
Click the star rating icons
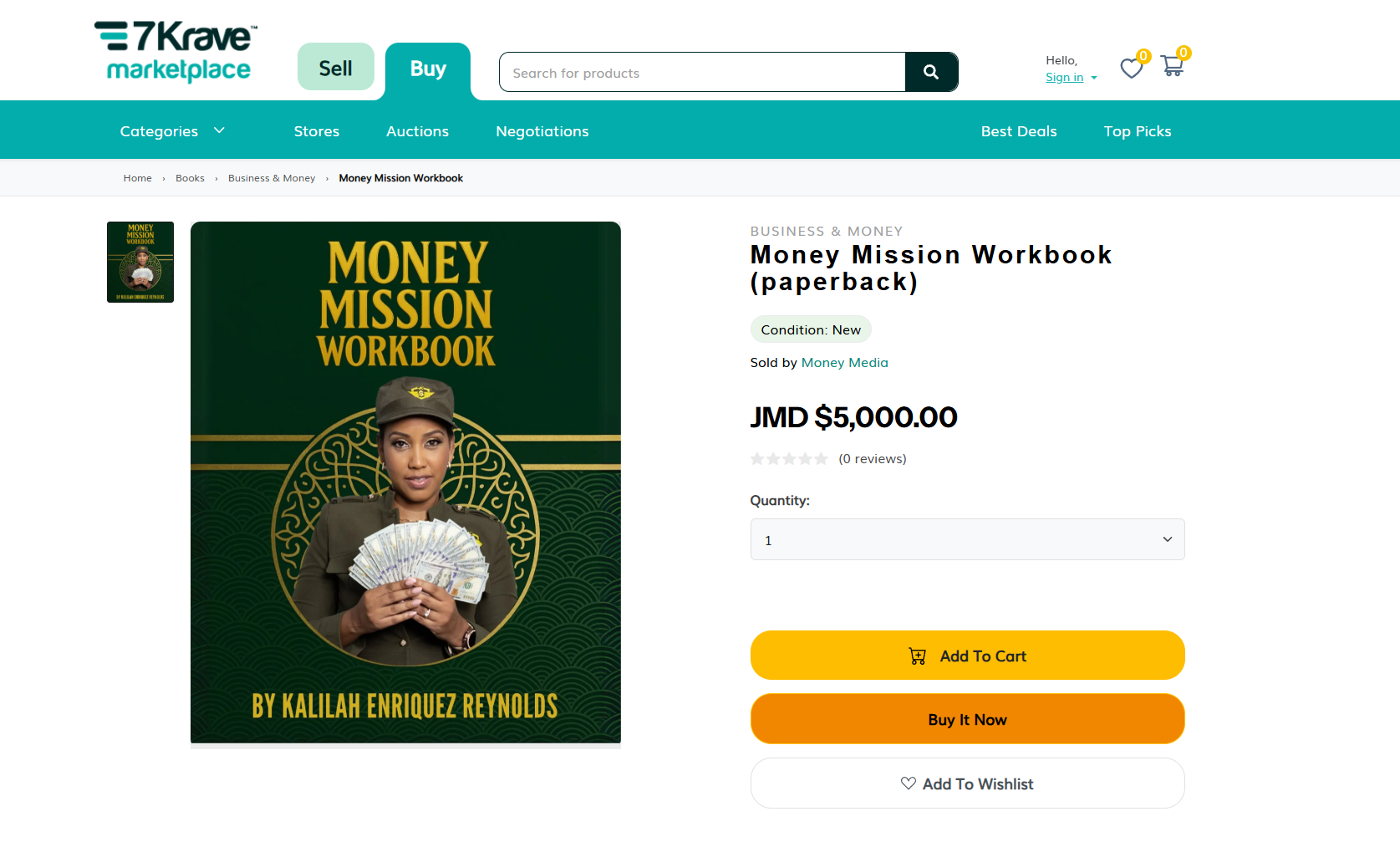tap(789, 459)
